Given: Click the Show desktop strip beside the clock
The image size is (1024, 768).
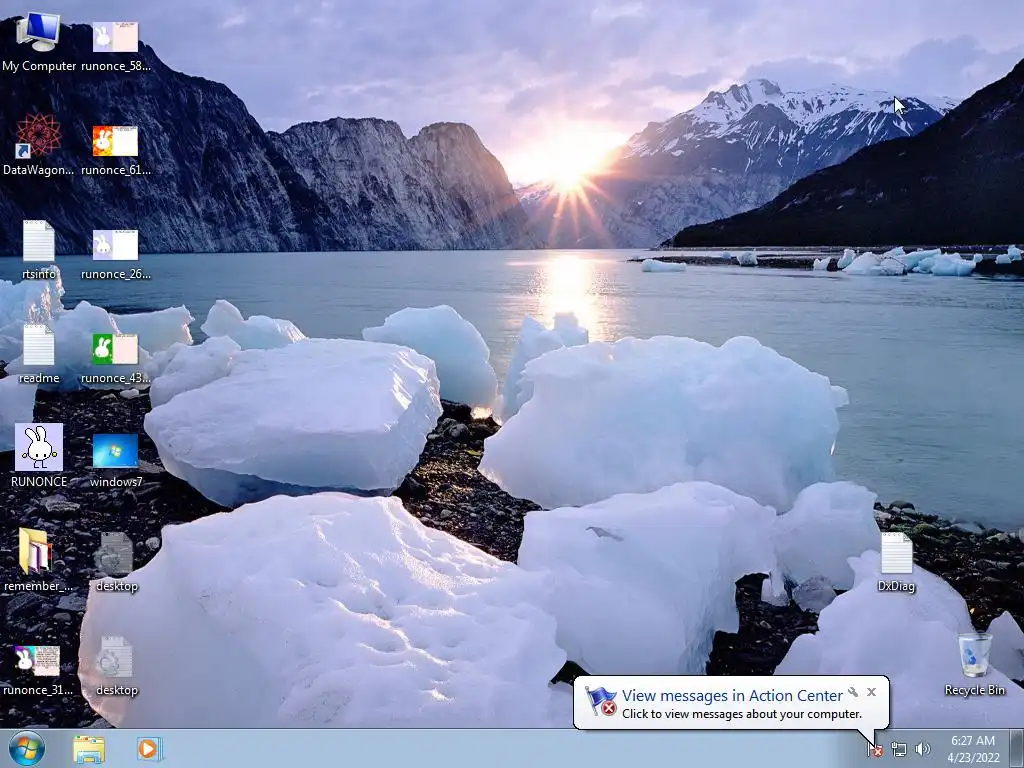Looking at the screenshot, I should 1016,749.
